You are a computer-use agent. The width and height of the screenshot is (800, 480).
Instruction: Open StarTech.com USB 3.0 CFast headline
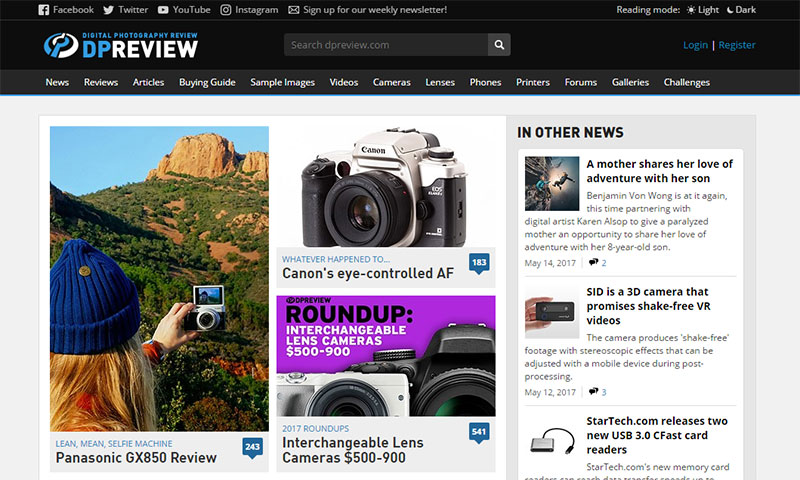point(657,435)
